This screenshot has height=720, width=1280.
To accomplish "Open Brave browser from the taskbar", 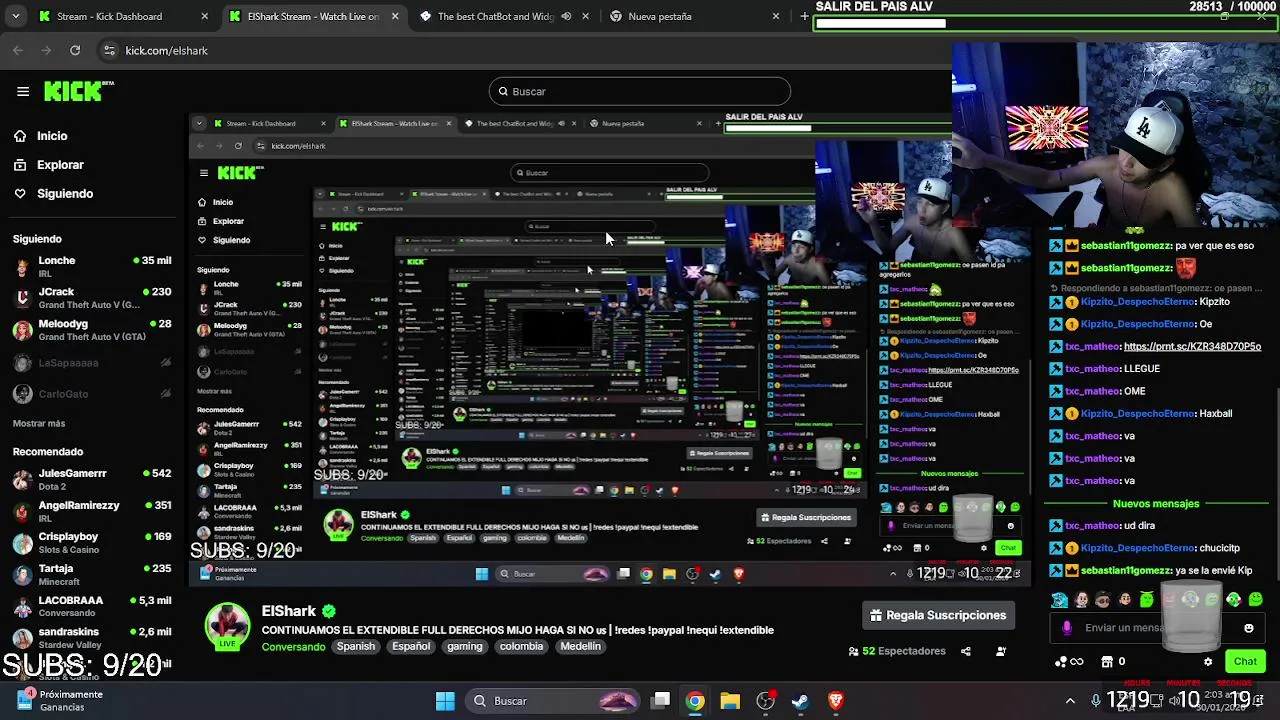I will point(836,701).
